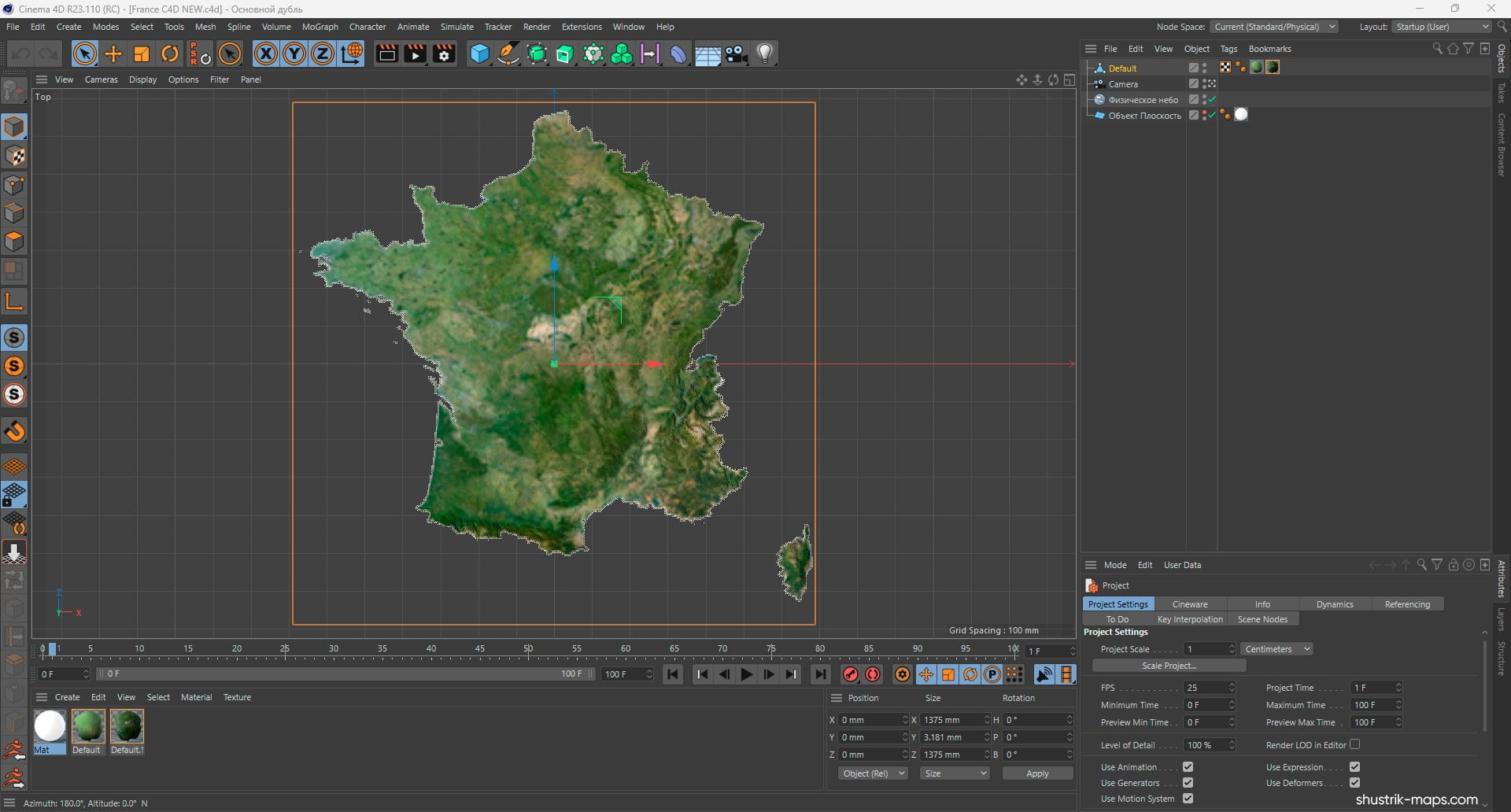Toggle Z axis lock
This screenshot has width=1511, height=812.
tap(323, 54)
